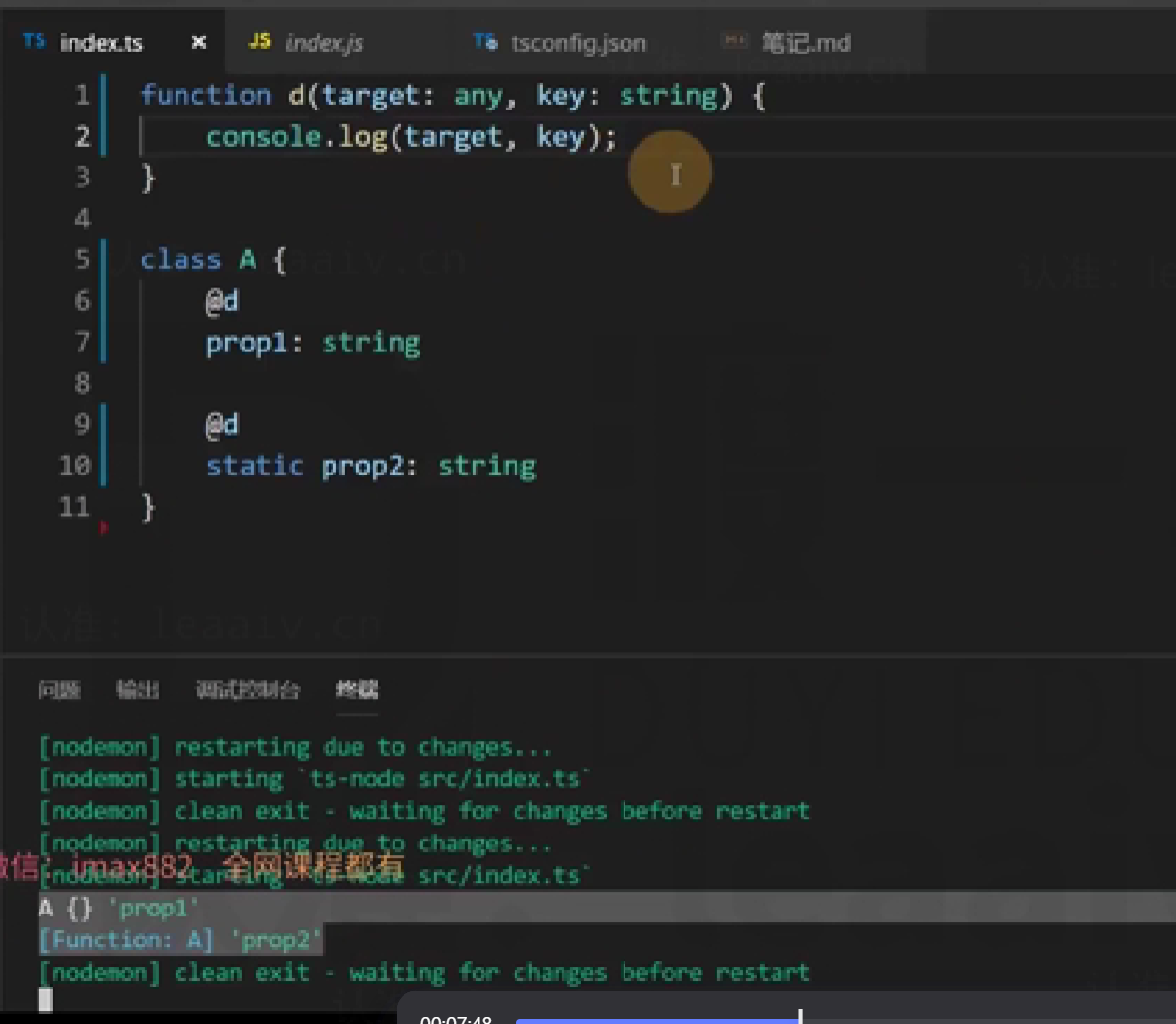The height and width of the screenshot is (1024, 1176).
Task: Open the 调试控制台 panel tab
Action: (x=248, y=690)
